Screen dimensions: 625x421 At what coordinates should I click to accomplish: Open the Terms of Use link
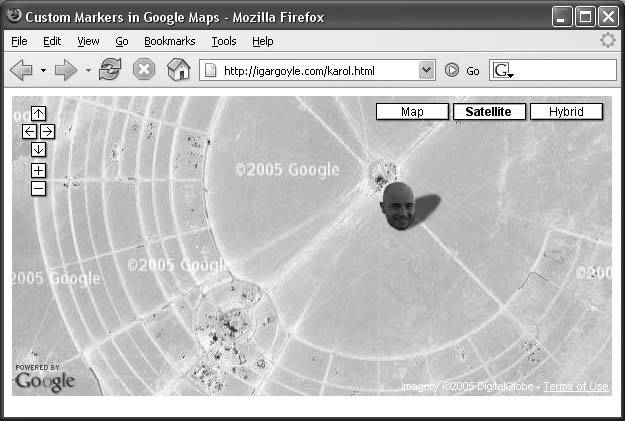(x=575, y=387)
